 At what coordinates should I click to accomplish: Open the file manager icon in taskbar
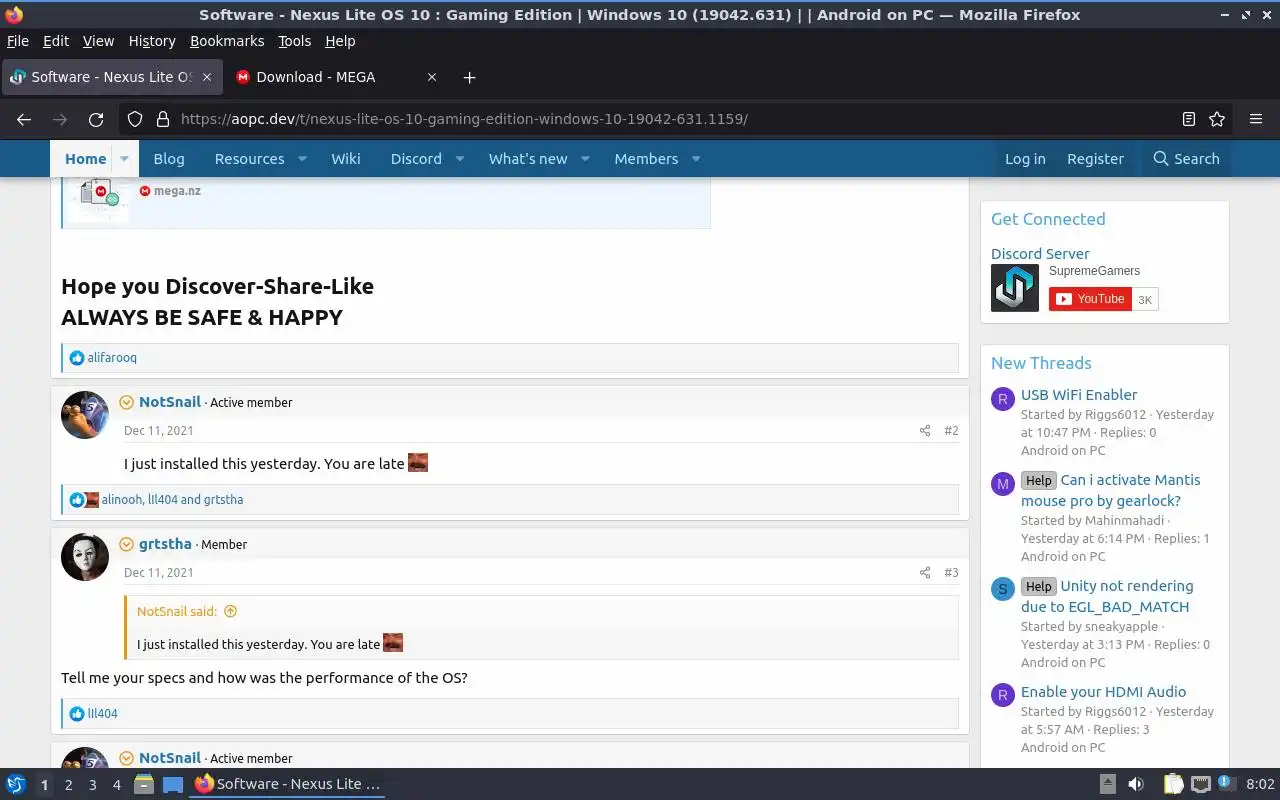tap(144, 784)
